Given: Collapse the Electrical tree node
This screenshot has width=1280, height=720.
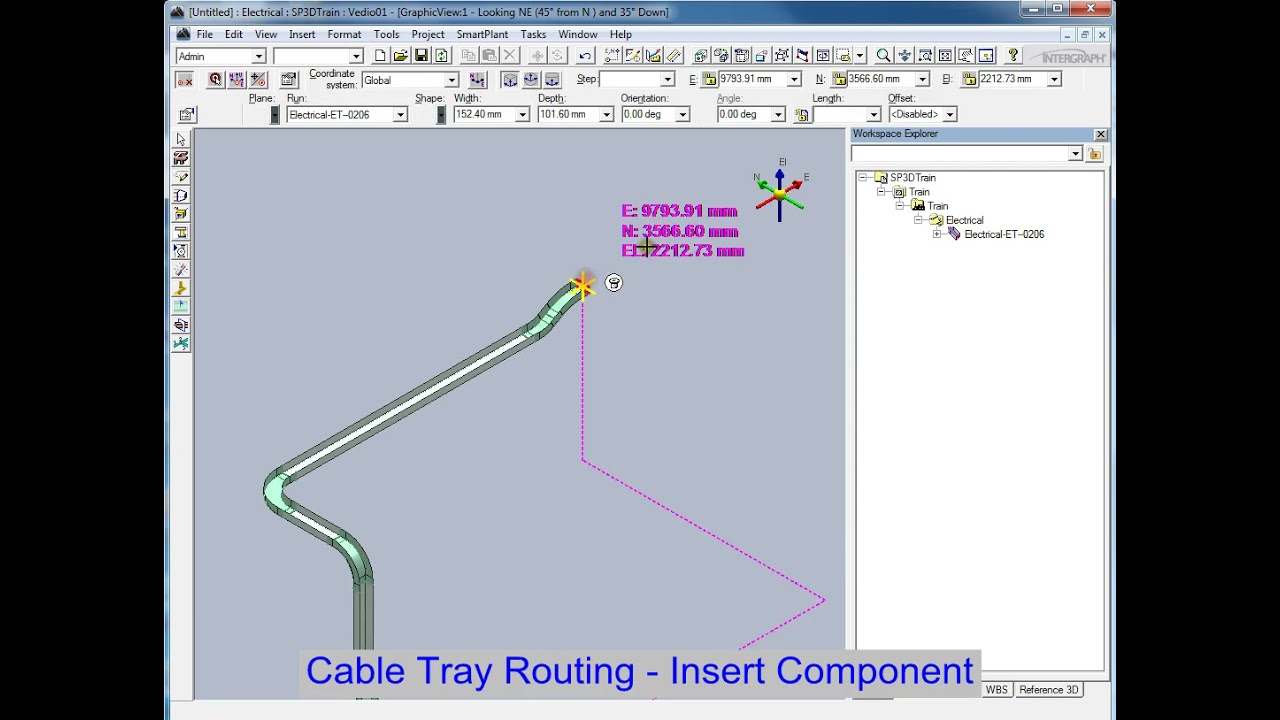Looking at the screenshot, I should 919,220.
